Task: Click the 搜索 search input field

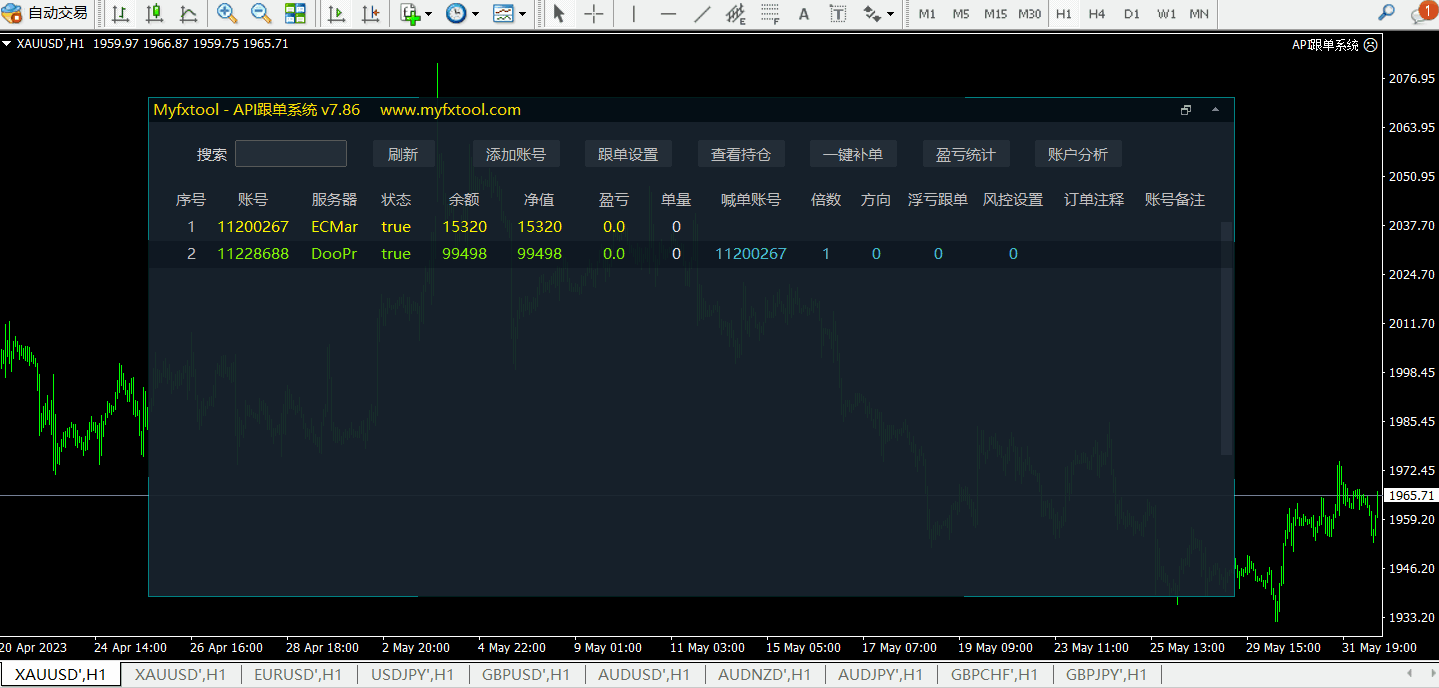Action: [291, 154]
